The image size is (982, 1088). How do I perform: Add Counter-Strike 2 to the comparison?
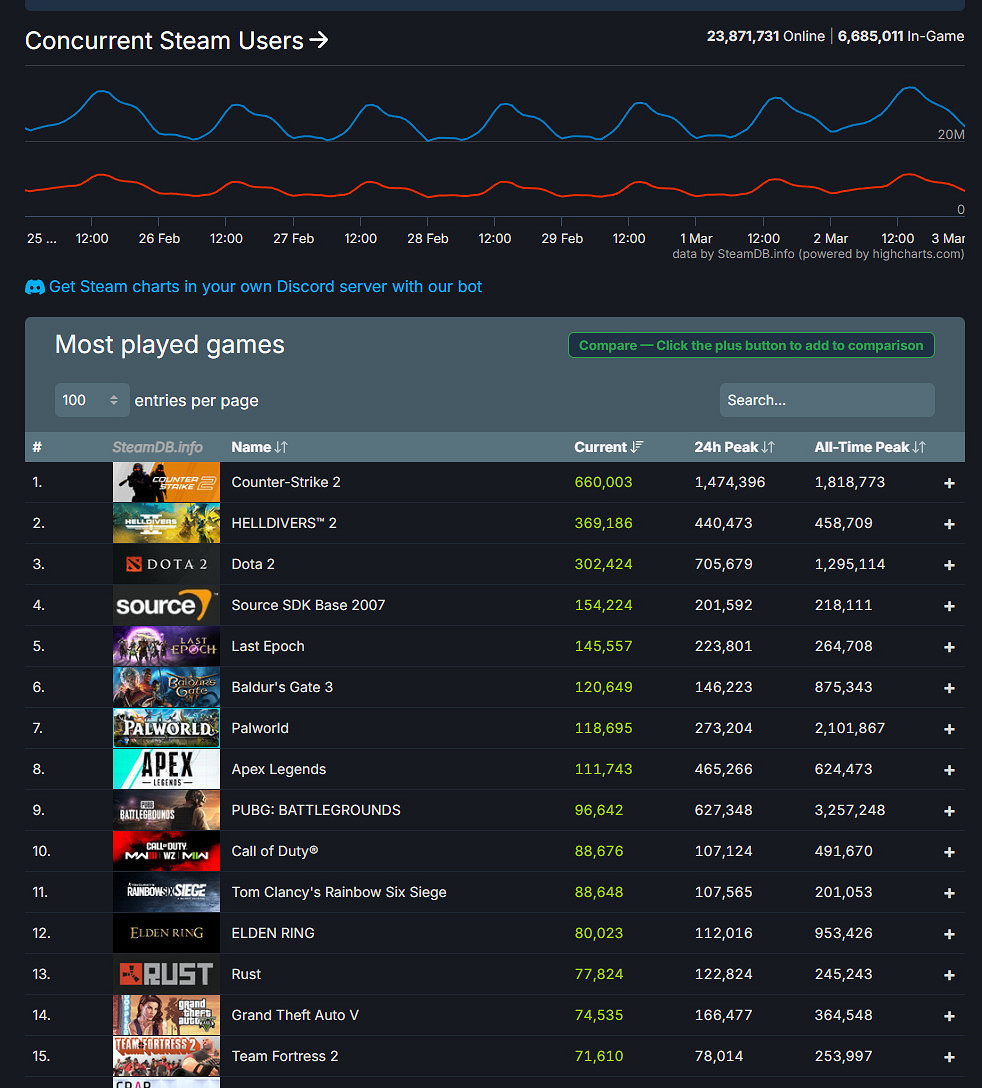click(x=948, y=482)
